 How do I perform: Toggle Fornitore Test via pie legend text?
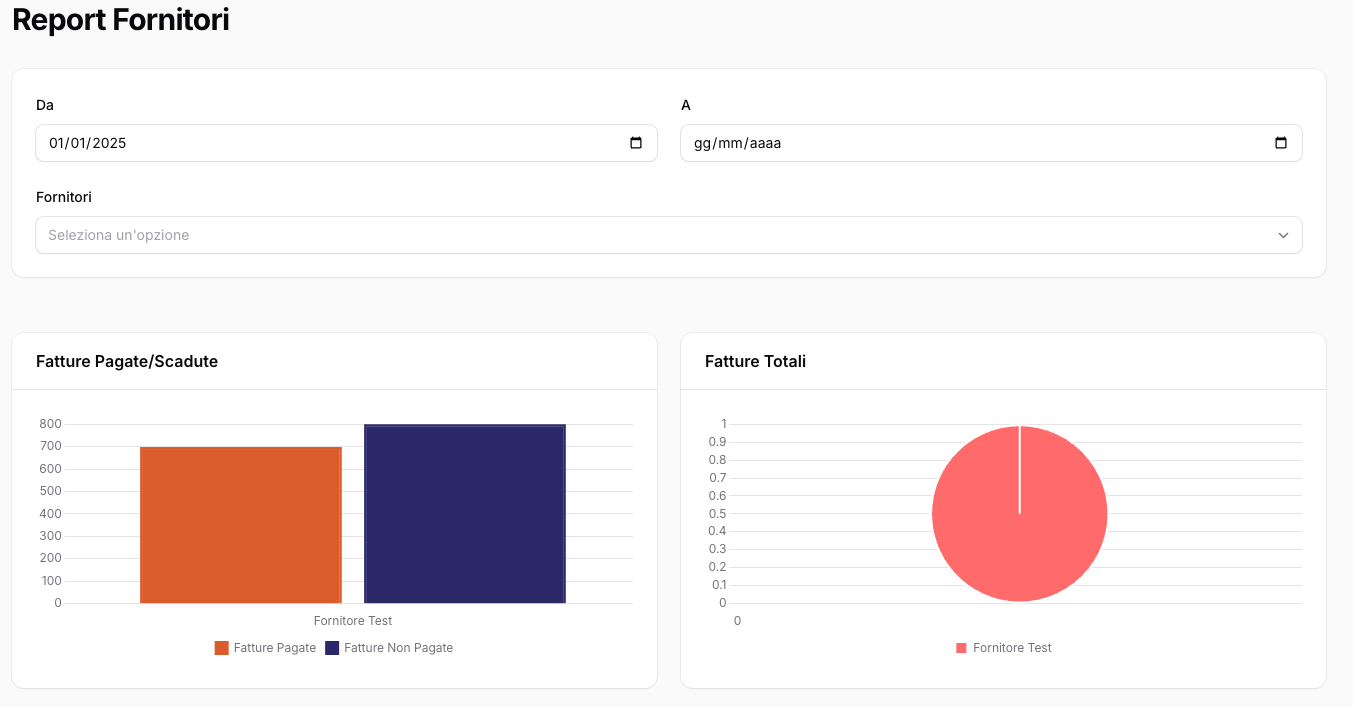coord(1012,648)
